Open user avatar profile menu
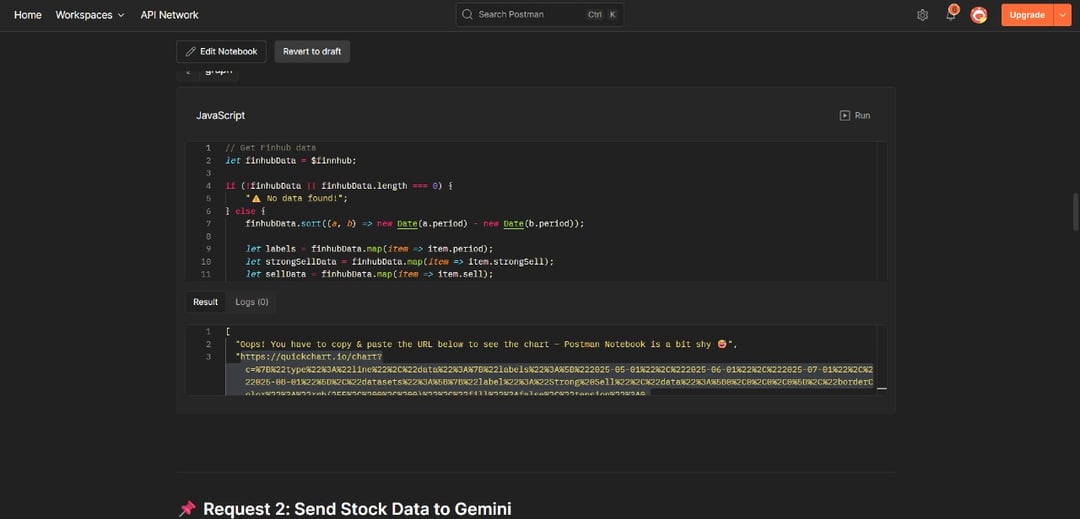This screenshot has height=519, width=1080. [979, 14]
